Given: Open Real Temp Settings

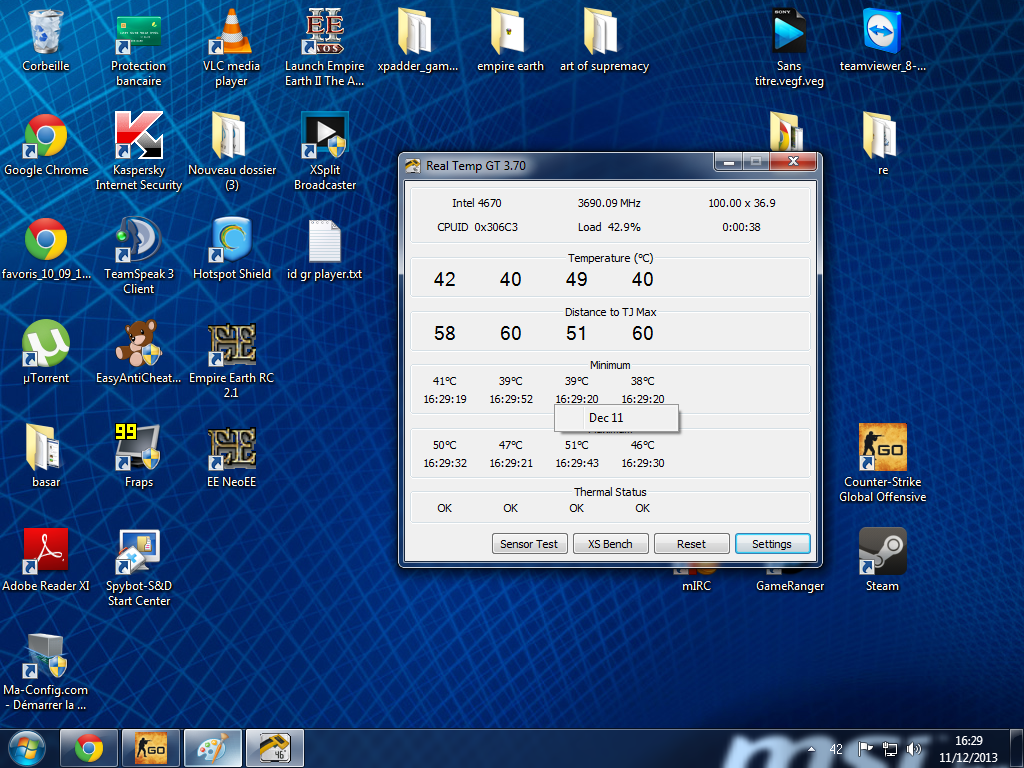Looking at the screenshot, I should coord(772,544).
